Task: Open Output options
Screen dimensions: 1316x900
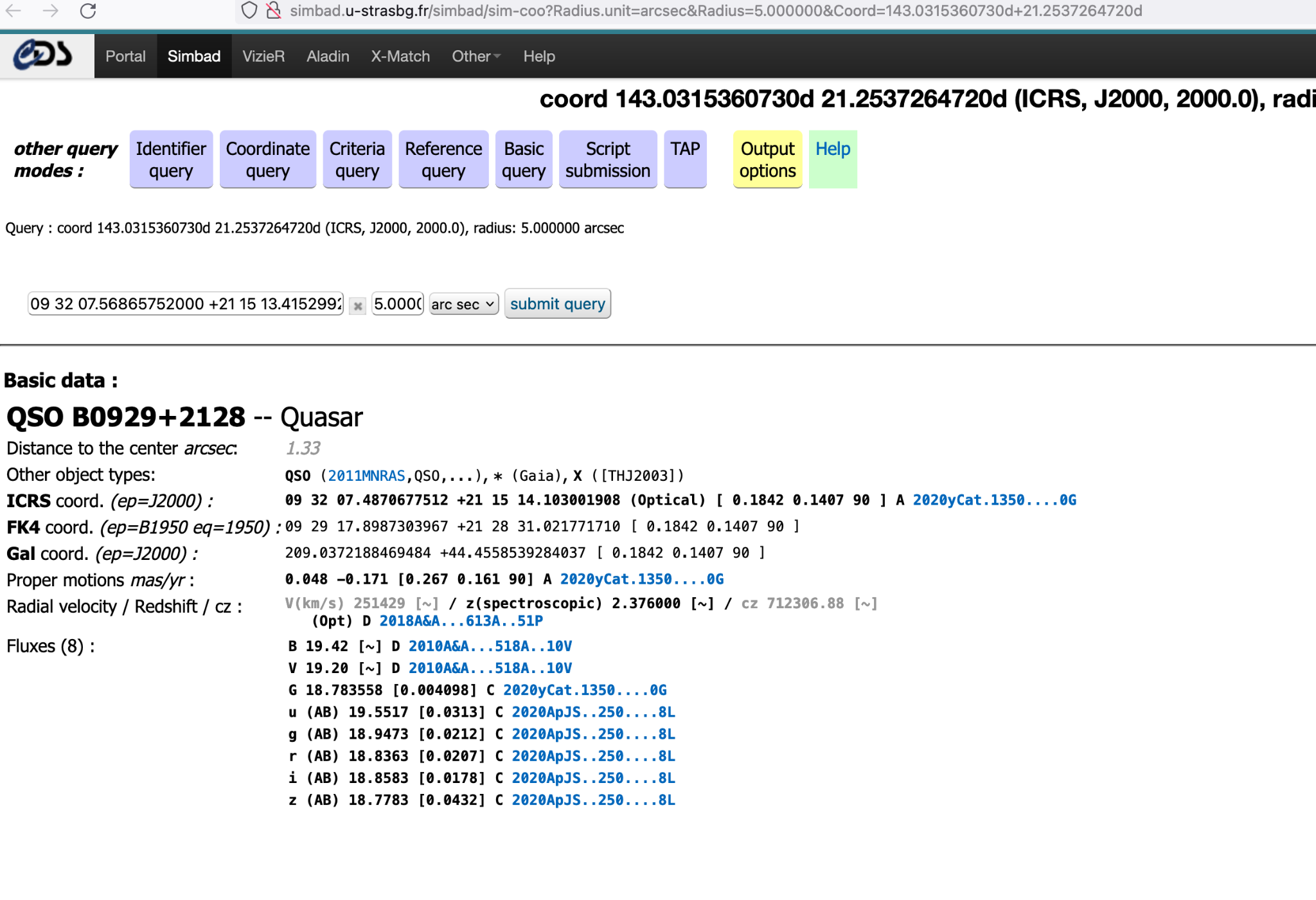Action: pos(767,159)
